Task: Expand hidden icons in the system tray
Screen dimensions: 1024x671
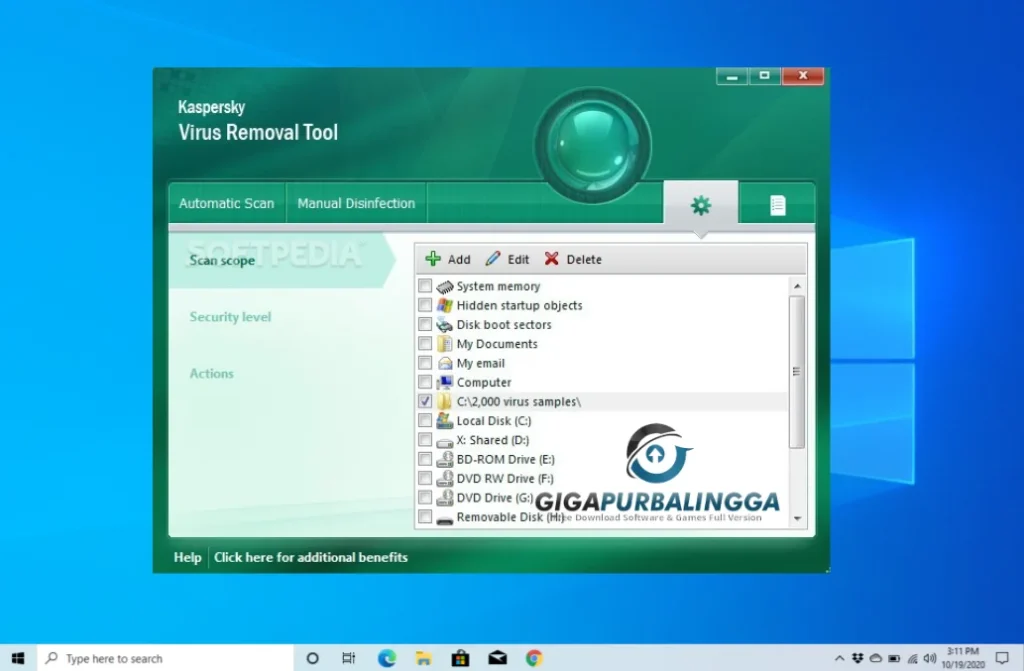Action: click(839, 658)
